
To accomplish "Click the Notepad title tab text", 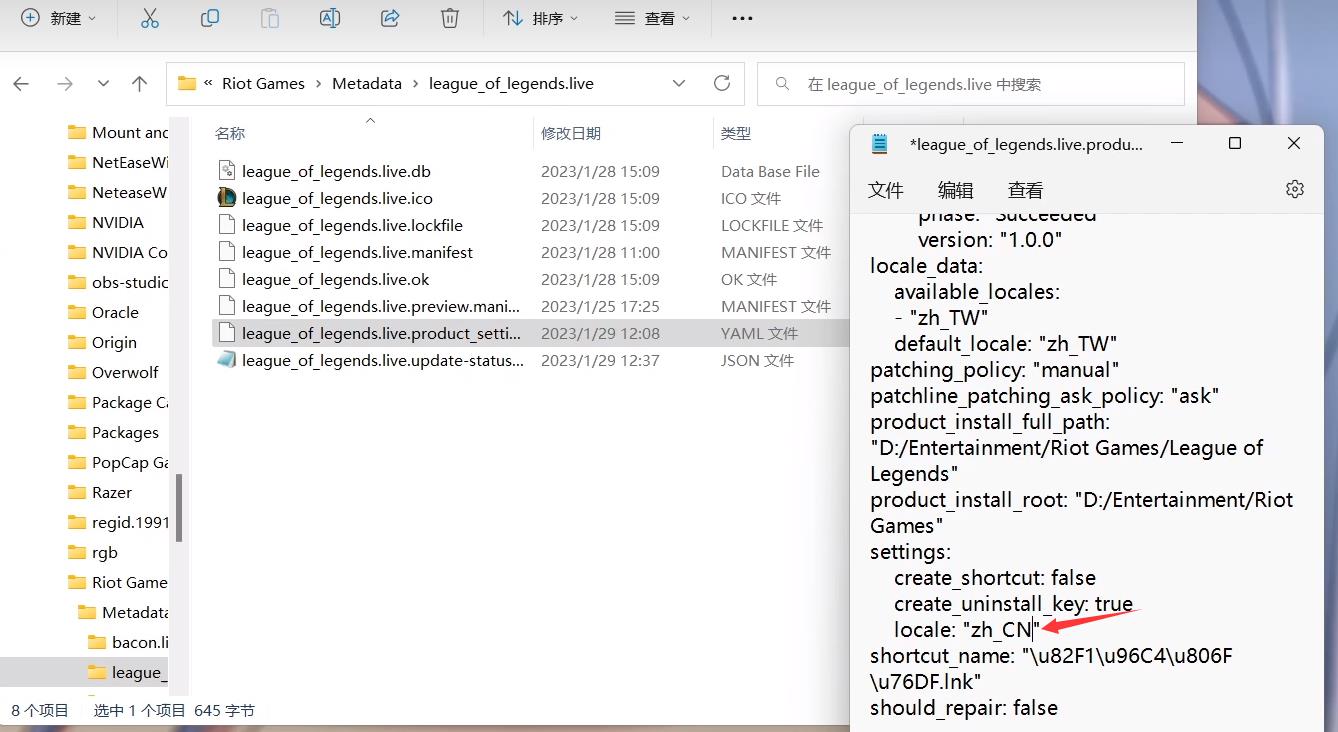I will pyautogui.click(x=1026, y=144).
